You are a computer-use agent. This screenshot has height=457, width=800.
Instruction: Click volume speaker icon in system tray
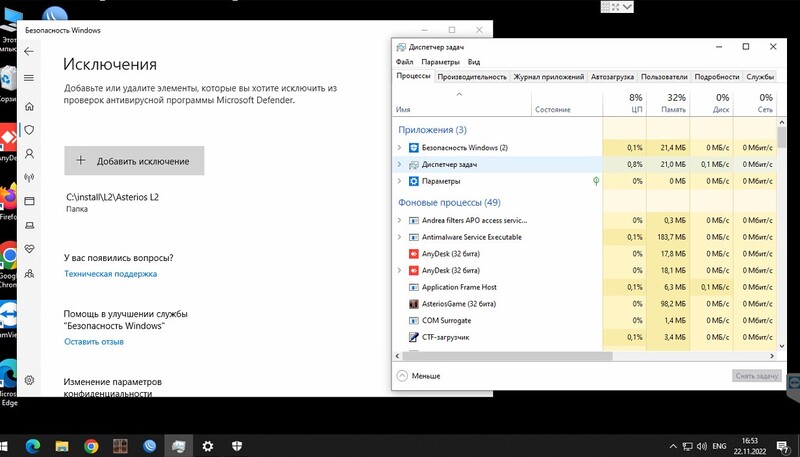click(702, 447)
